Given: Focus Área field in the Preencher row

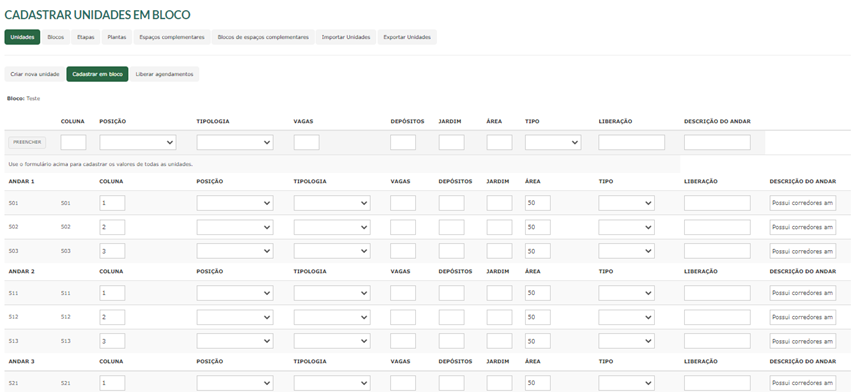Looking at the screenshot, I should tap(500, 142).
